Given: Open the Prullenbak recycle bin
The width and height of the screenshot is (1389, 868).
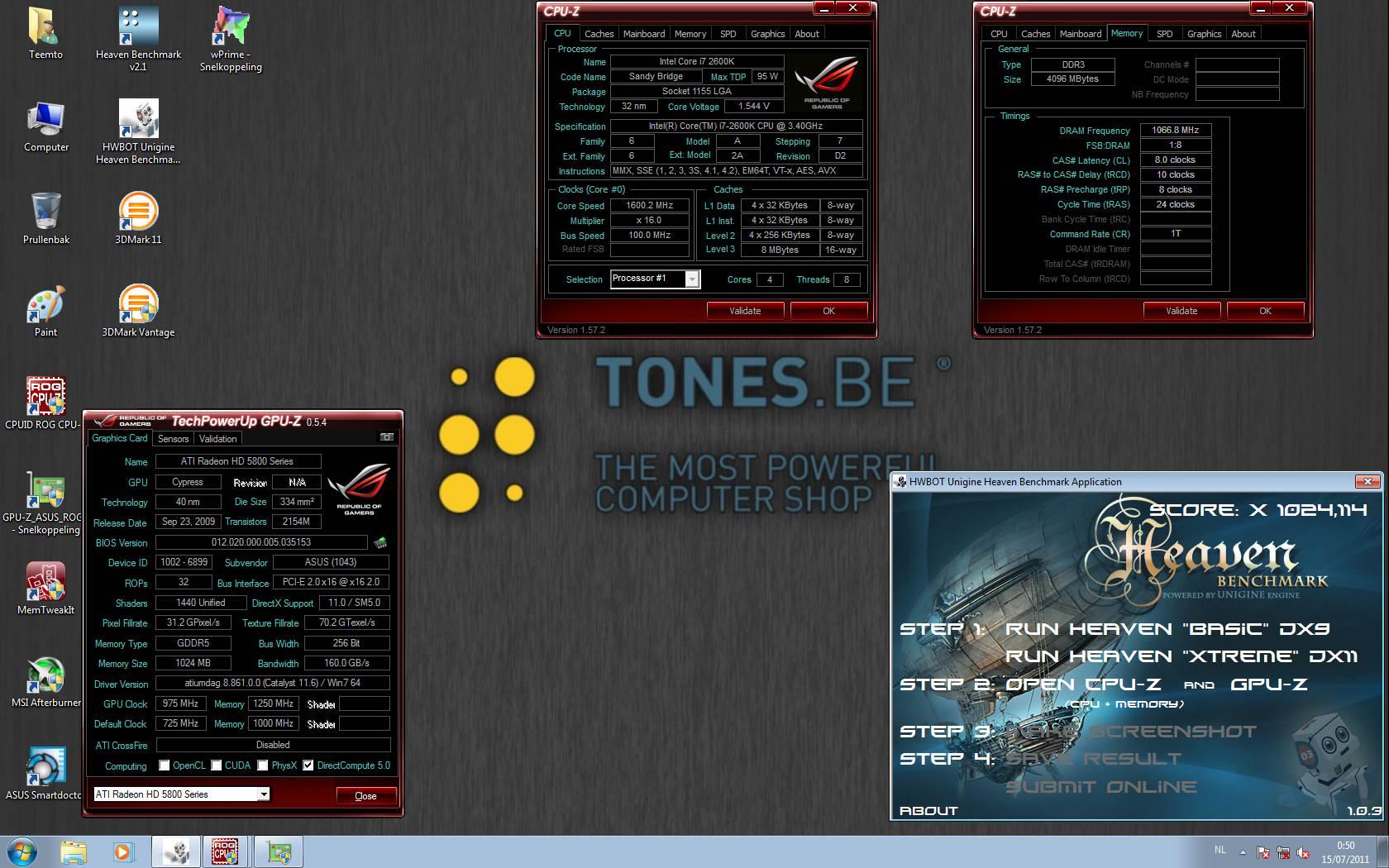Looking at the screenshot, I should point(46,218).
